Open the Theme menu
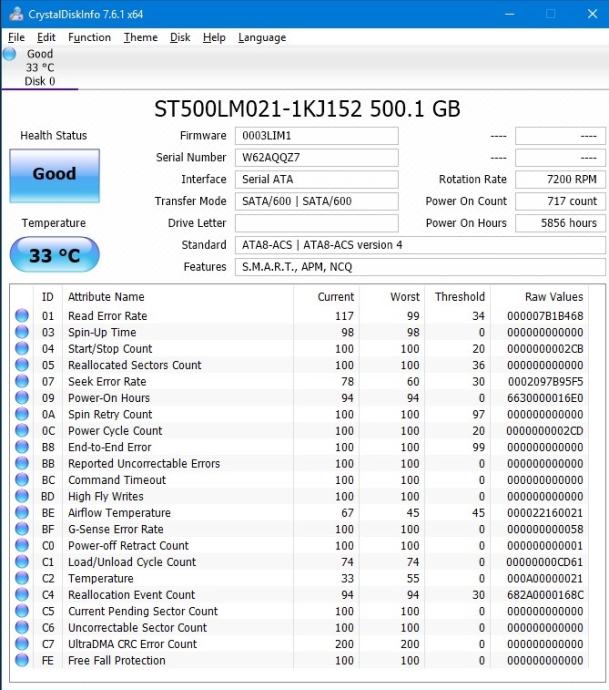The height and width of the screenshot is (690, 609). click(x=140, y=37)
